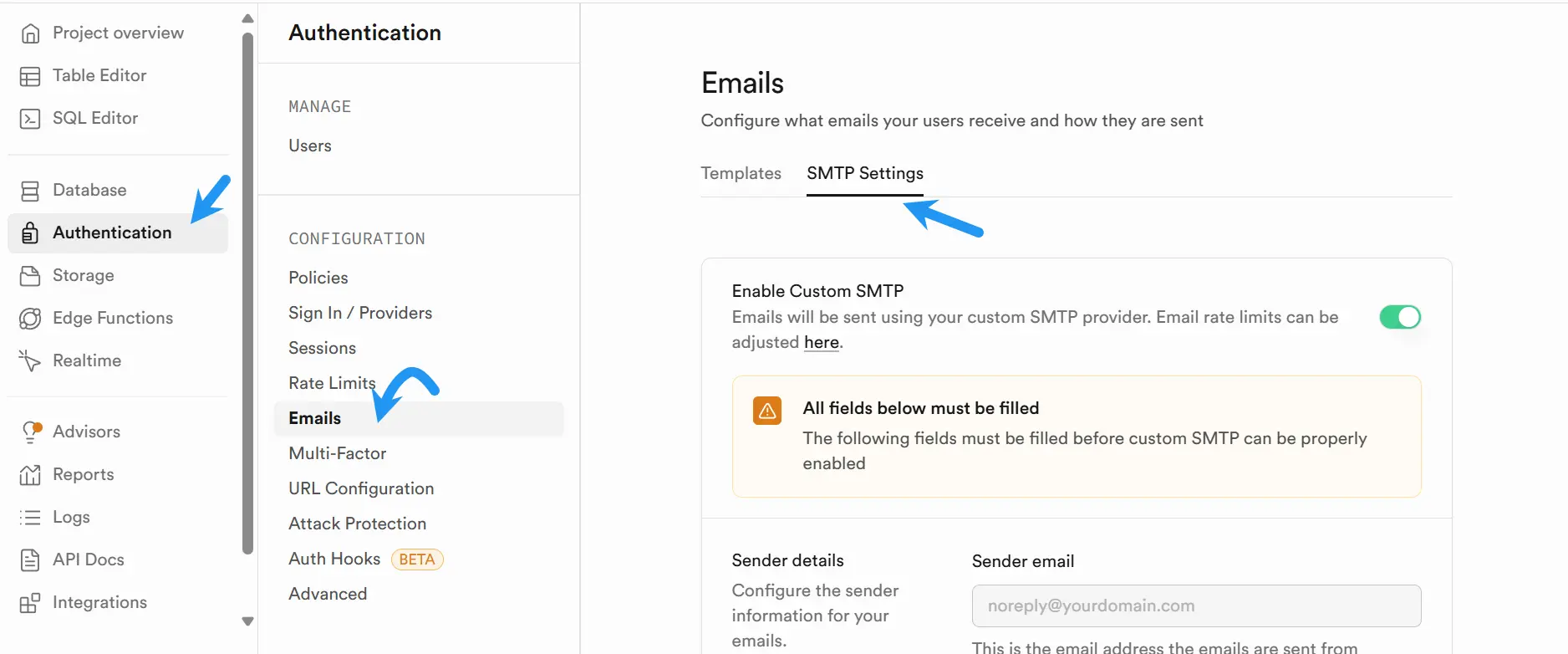1568x654 pixels.
Task: Go to Auth Hooks BETA page
Action: click(365, 559)
